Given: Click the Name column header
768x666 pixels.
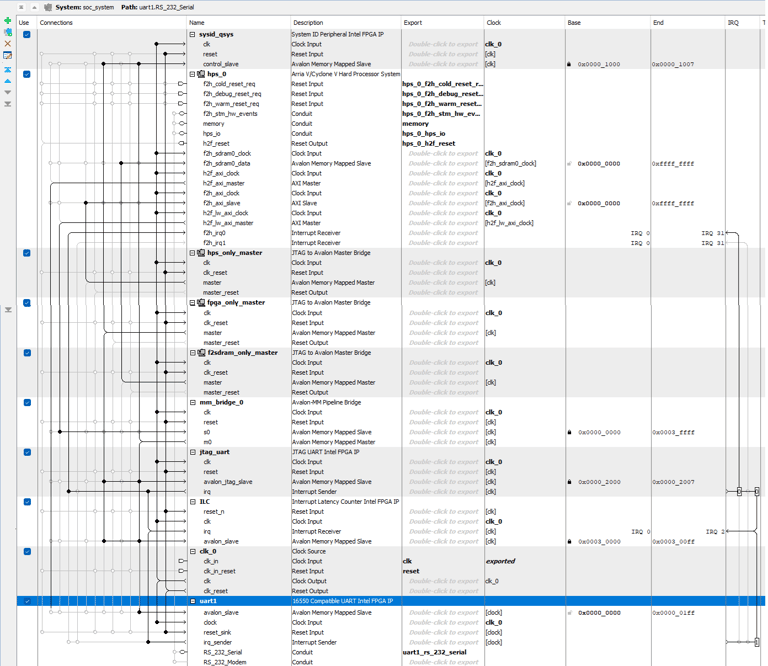Looking at the screenshot, I should point(239,23).
